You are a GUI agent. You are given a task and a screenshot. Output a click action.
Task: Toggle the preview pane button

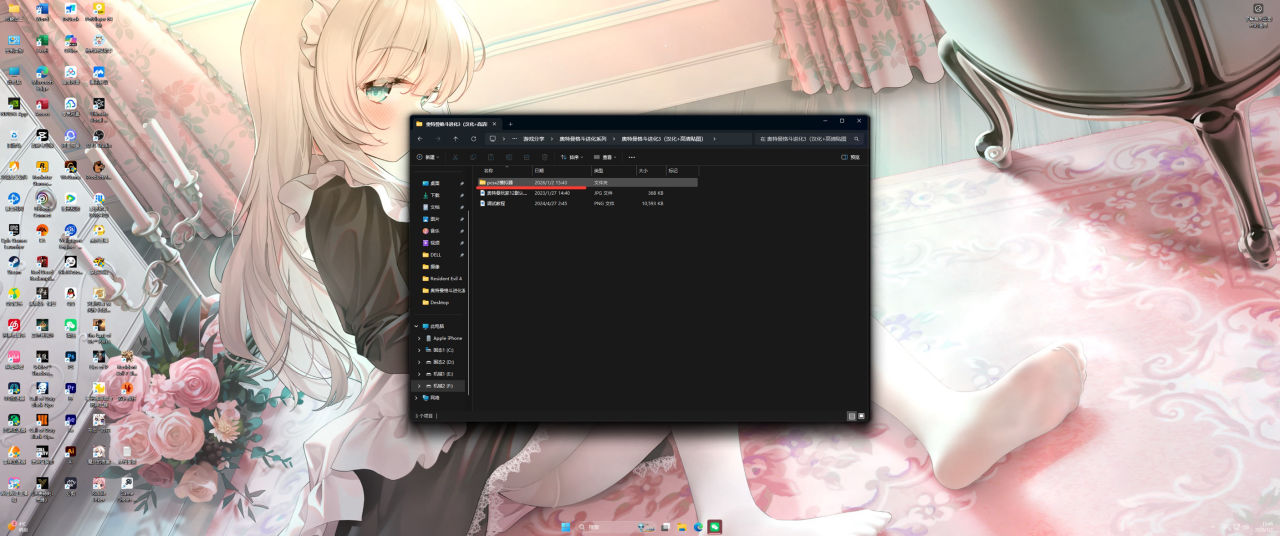[851, 157]
